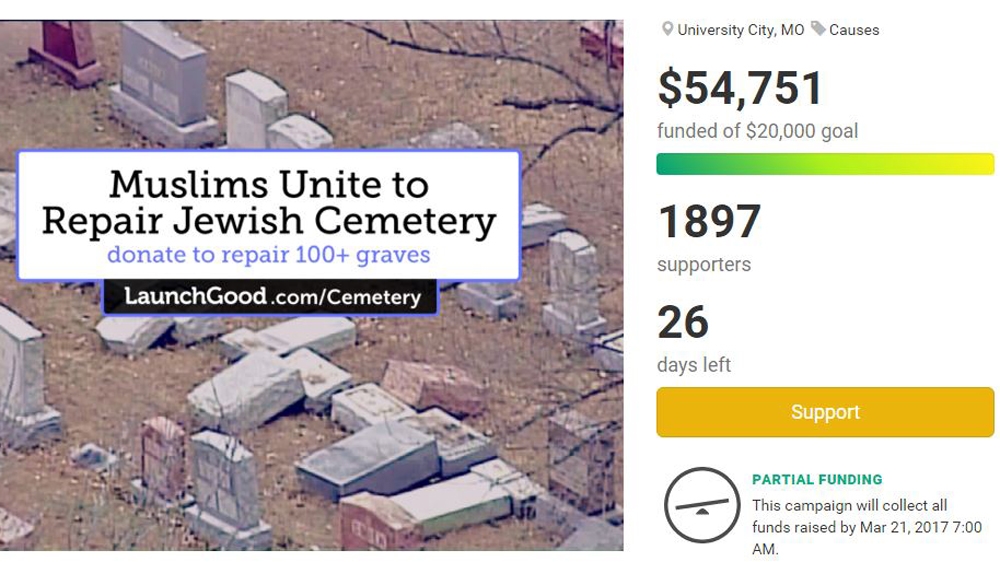Click the LaunchGood.com/Cemetery black label
Viewport: 1000px width, 562px height.
coord(270,297)
